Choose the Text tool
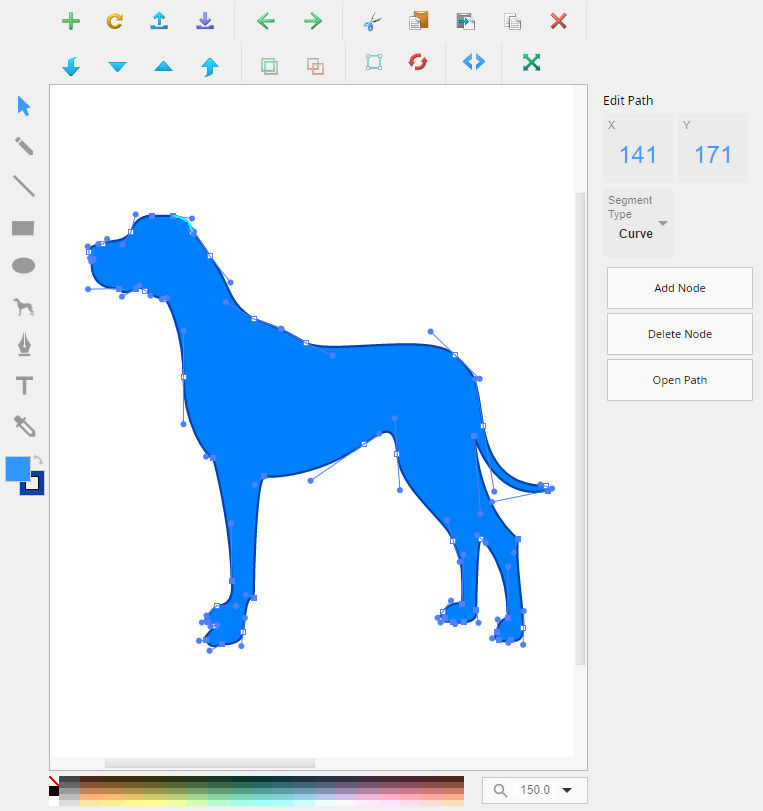Screen dimensions: 763x811 pyautogui.click(x=24, y=386)
